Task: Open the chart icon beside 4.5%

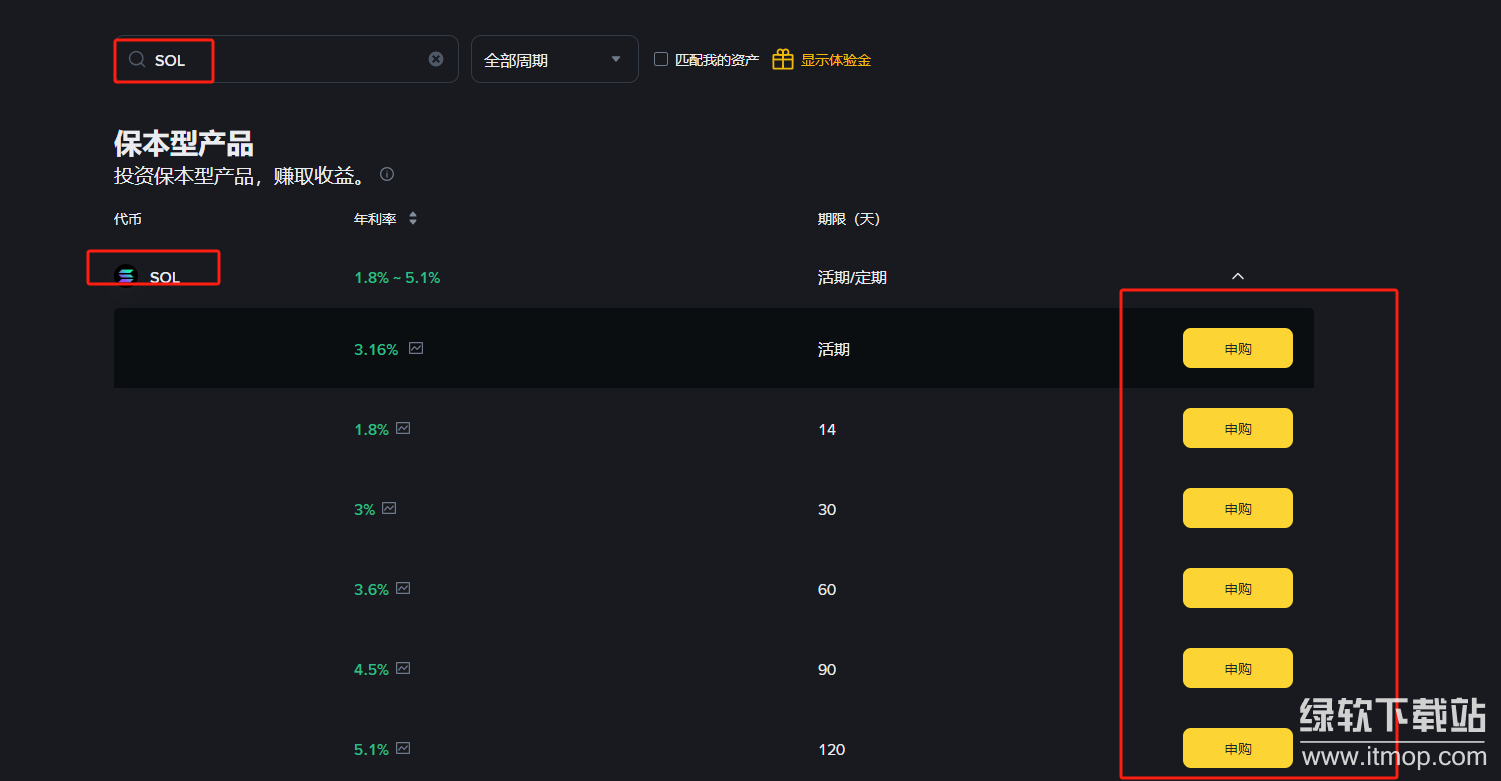Action: pyautogui.click(x=403, y=669)
